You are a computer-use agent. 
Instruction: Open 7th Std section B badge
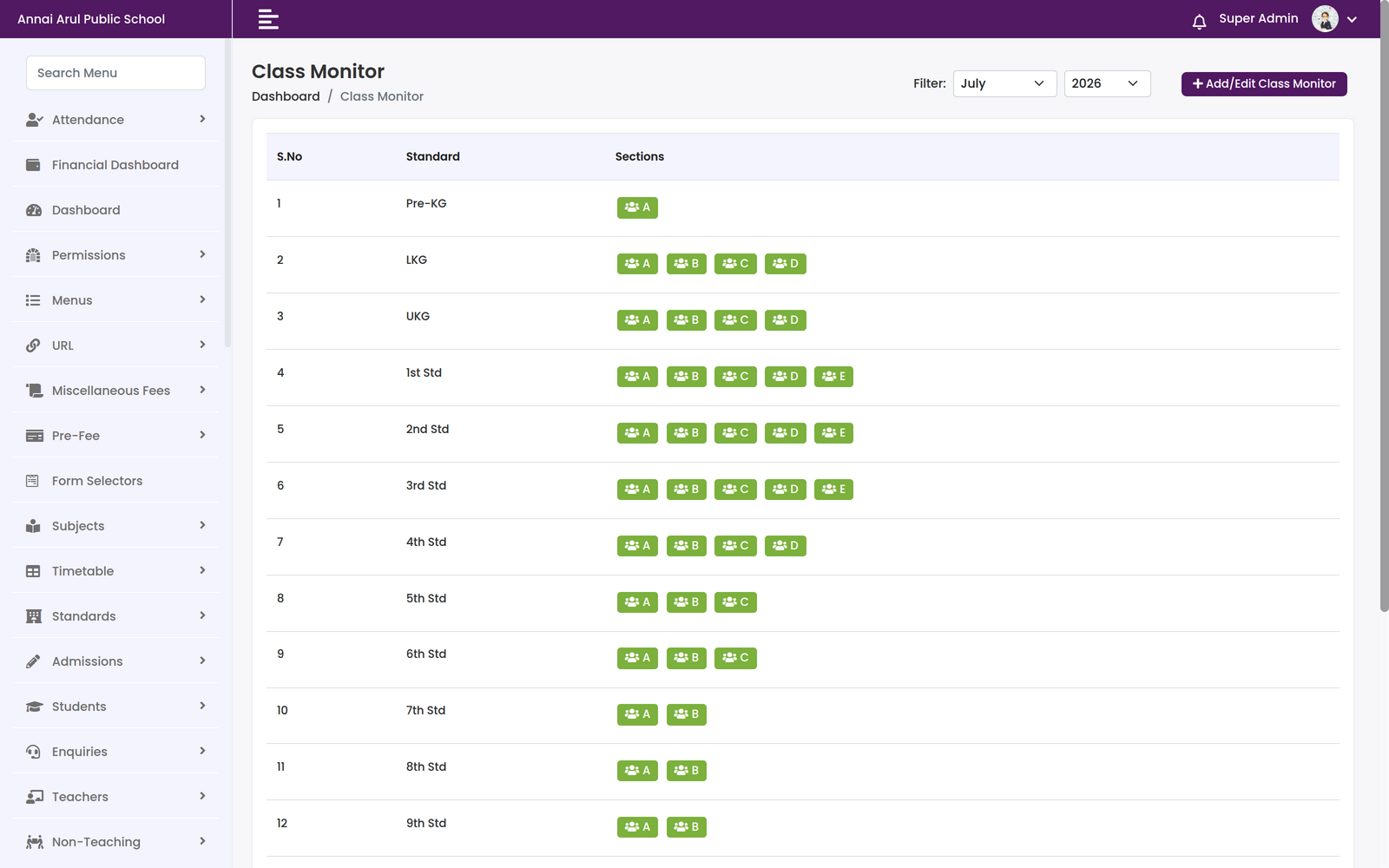click(x=686, y=714)
